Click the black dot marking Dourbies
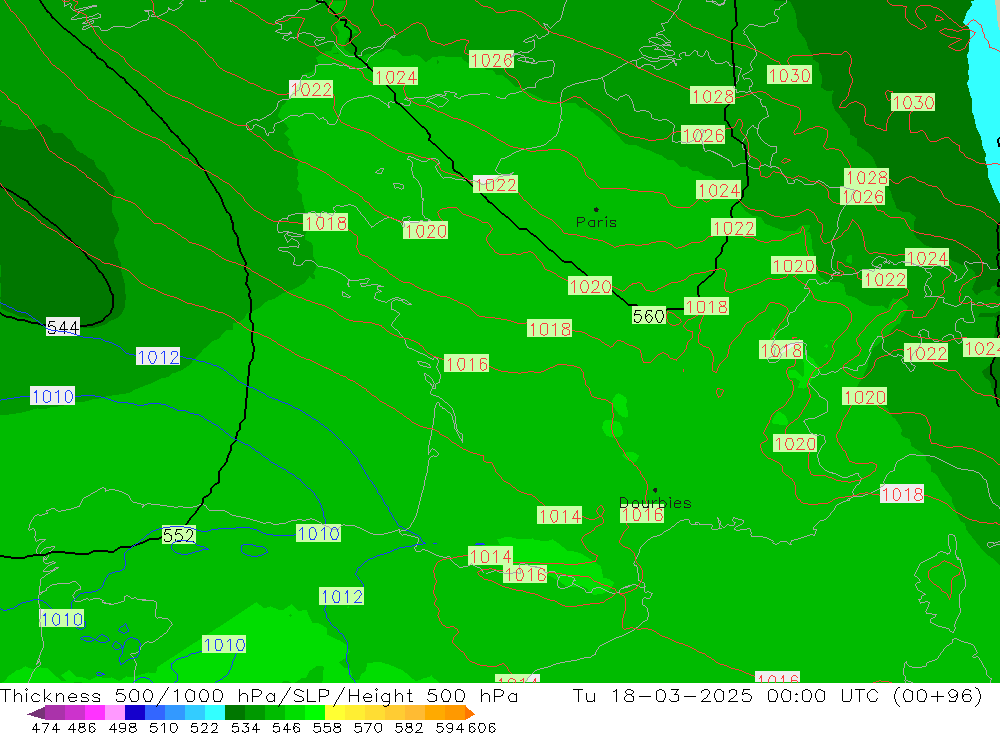 [655, 490]
